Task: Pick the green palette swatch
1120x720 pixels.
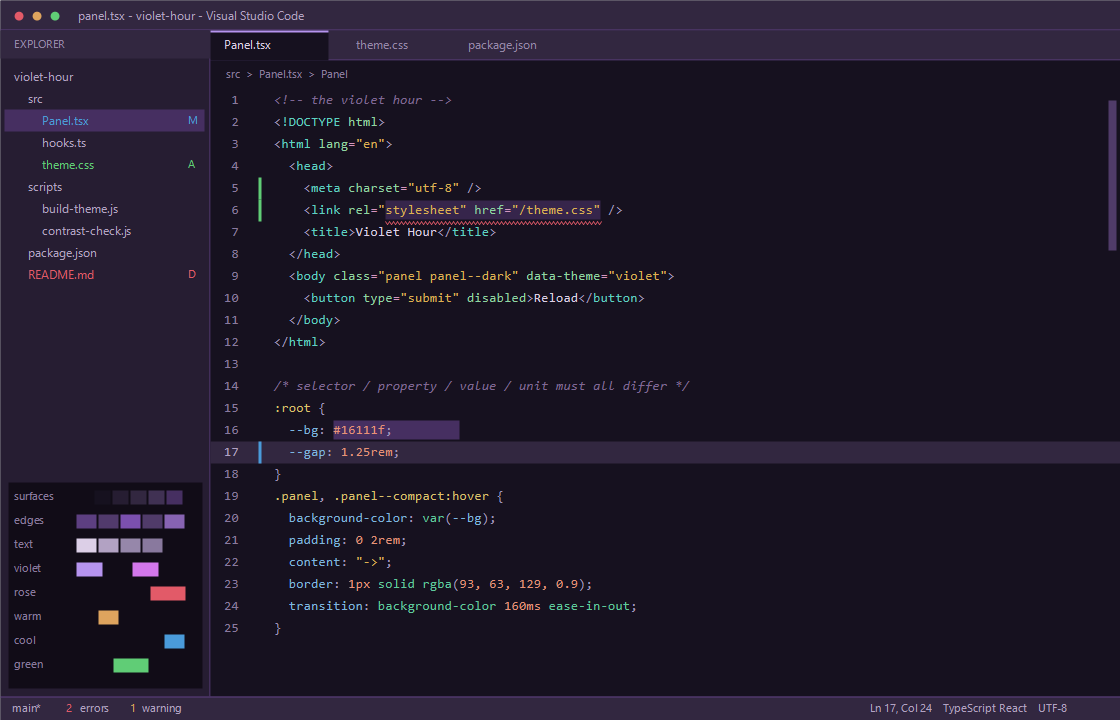Action: [x=131, y=666]
